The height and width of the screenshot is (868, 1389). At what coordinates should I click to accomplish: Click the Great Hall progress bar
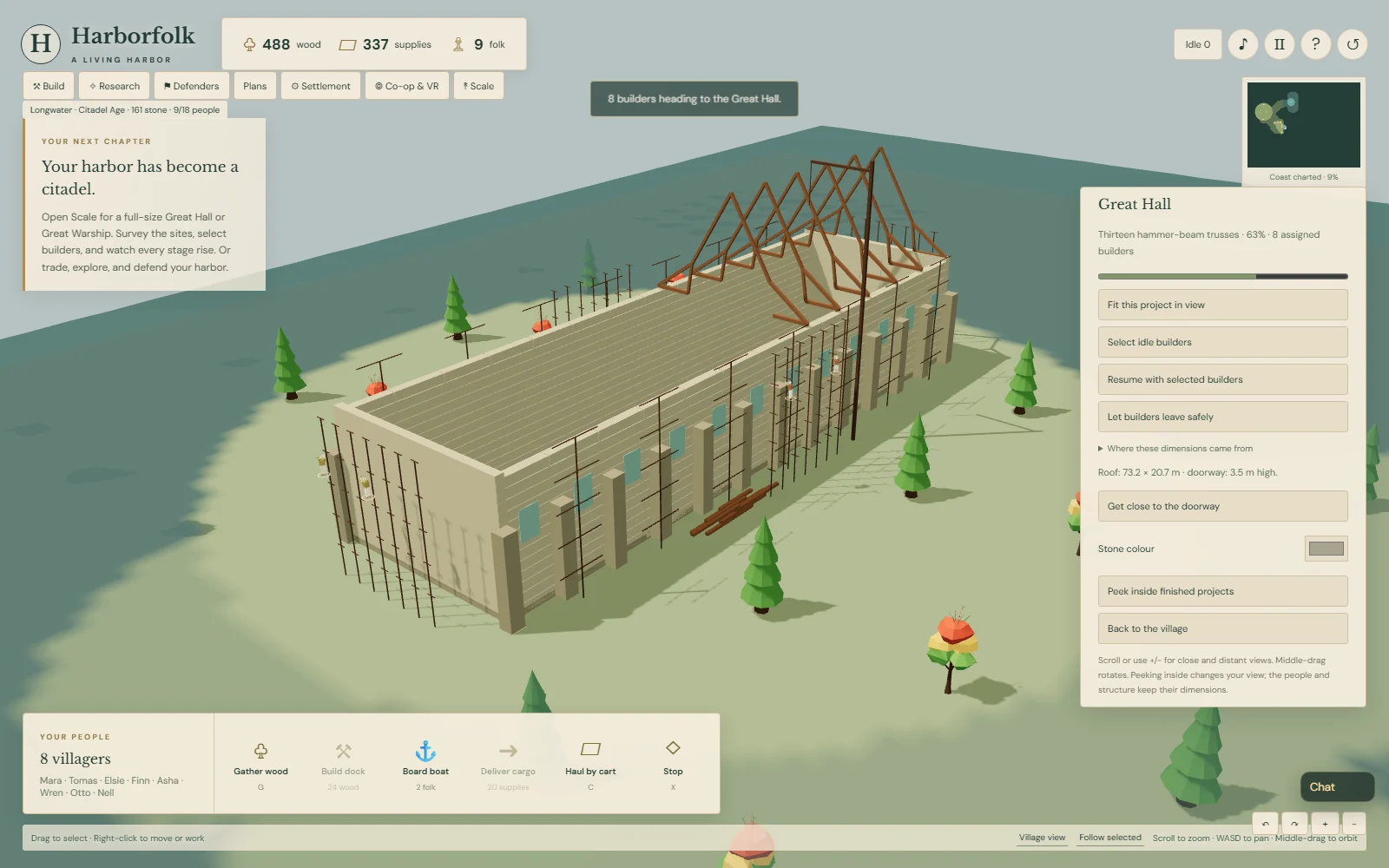1222,276
